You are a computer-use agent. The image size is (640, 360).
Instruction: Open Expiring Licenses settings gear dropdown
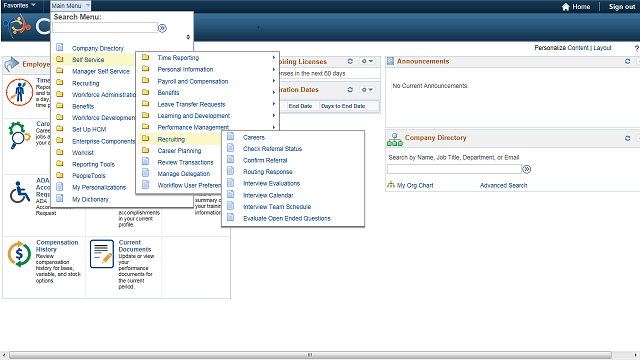pyautogui.click(x=367, y=61)
